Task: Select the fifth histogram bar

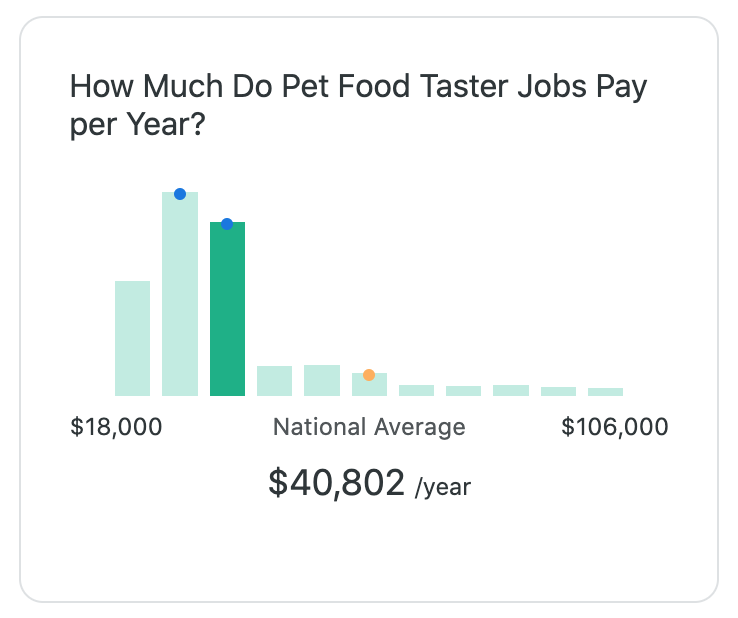Action: pos(322,380)
